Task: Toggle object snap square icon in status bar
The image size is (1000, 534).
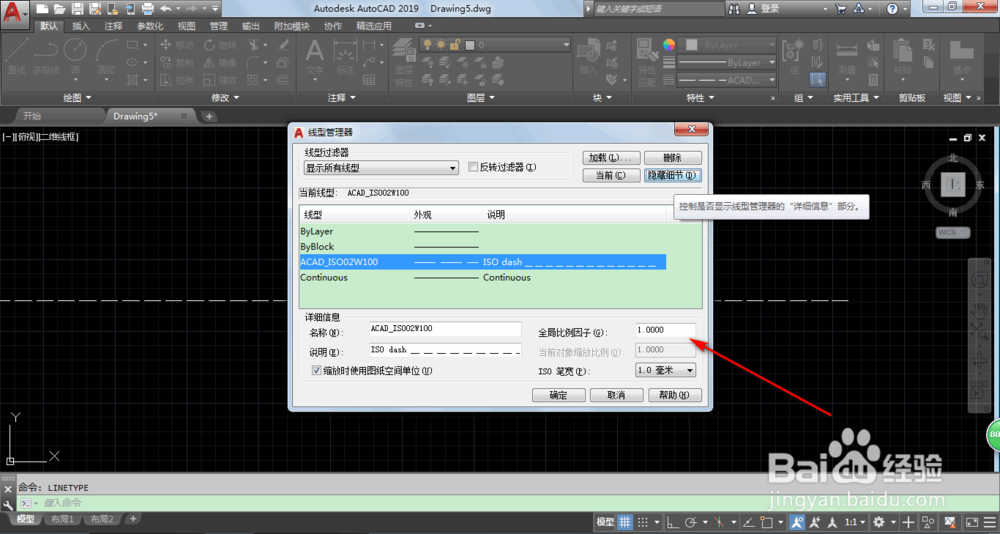Action: (x=767, y=522)
